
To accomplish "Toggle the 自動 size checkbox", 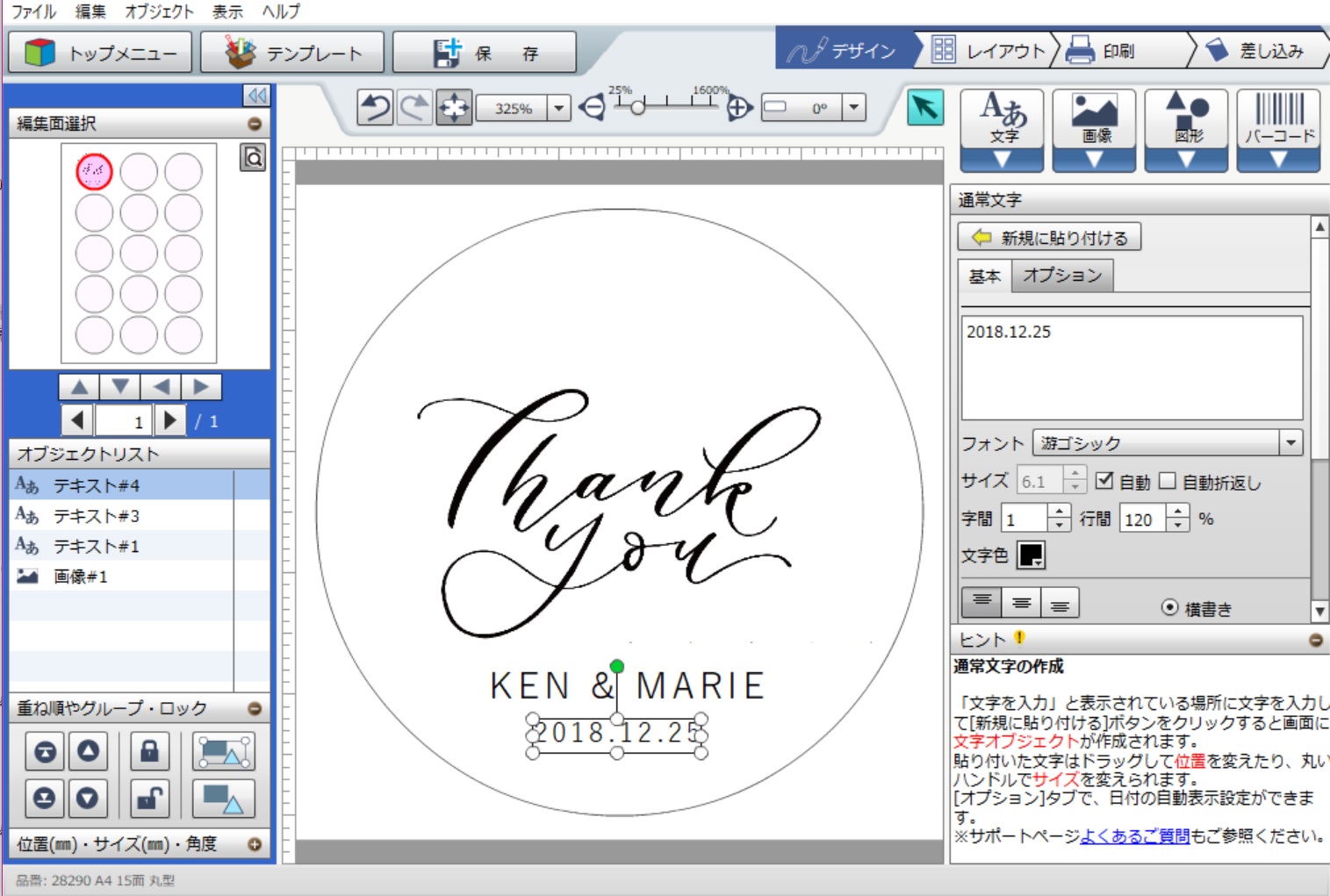I will (1104, 480).
